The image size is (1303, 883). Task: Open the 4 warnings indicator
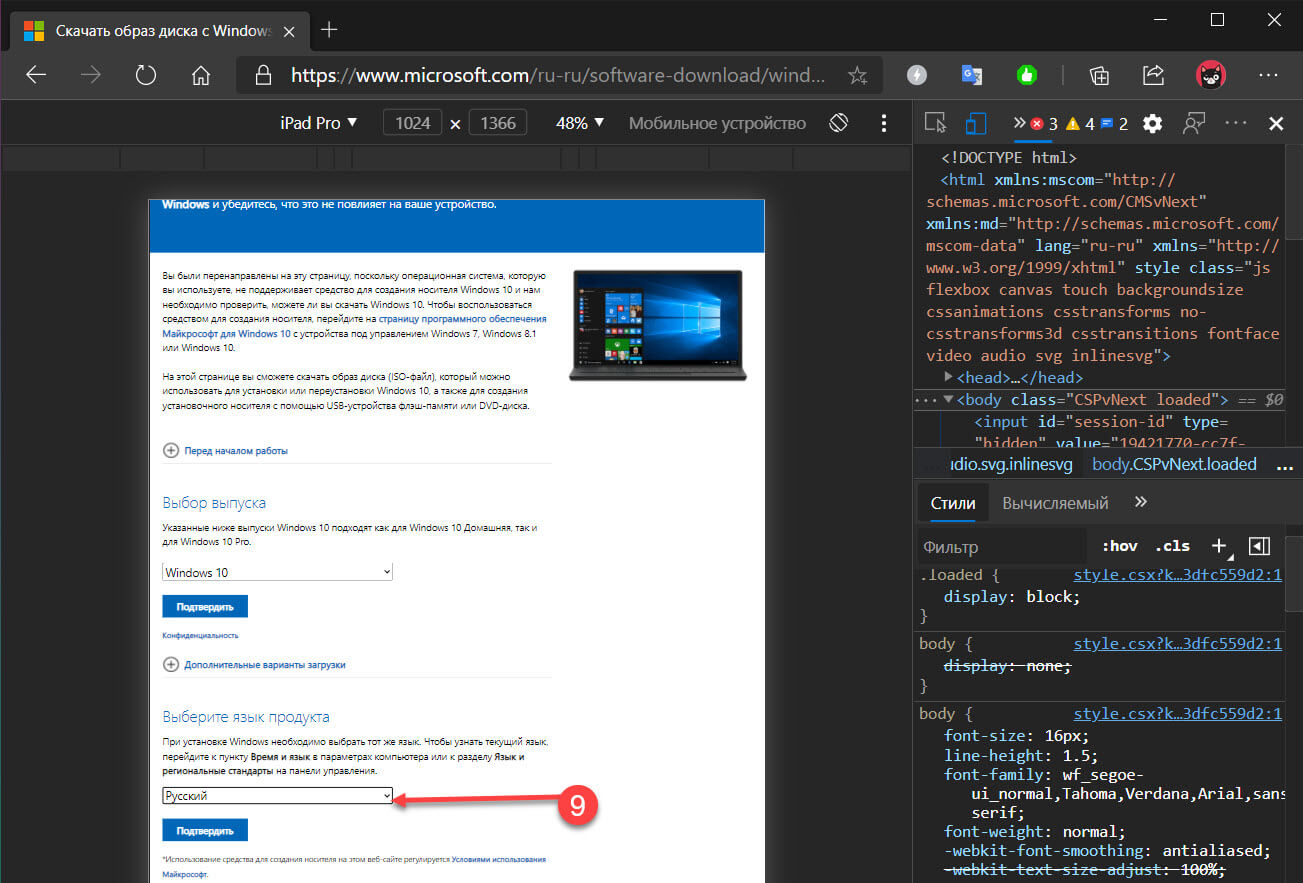[1080, 124]
